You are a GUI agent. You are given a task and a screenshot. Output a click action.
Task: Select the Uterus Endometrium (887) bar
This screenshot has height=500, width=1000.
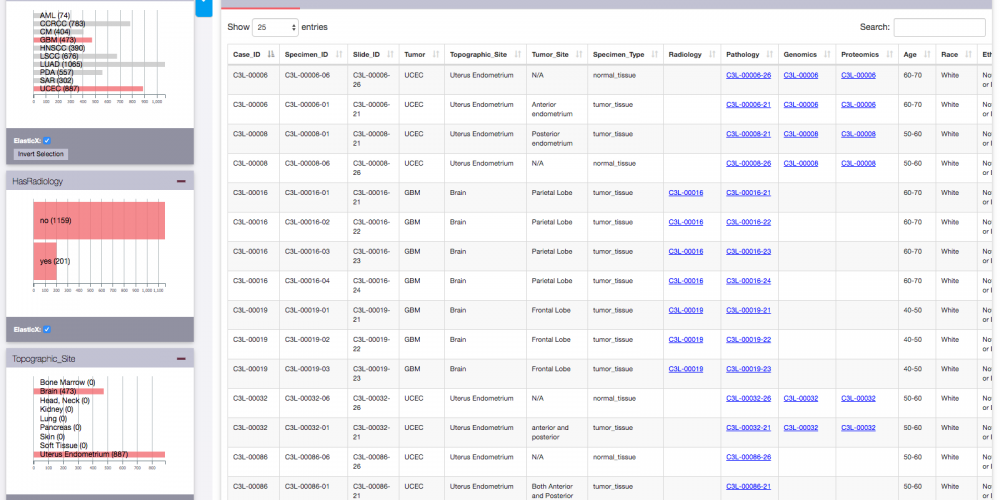(99, 455)
